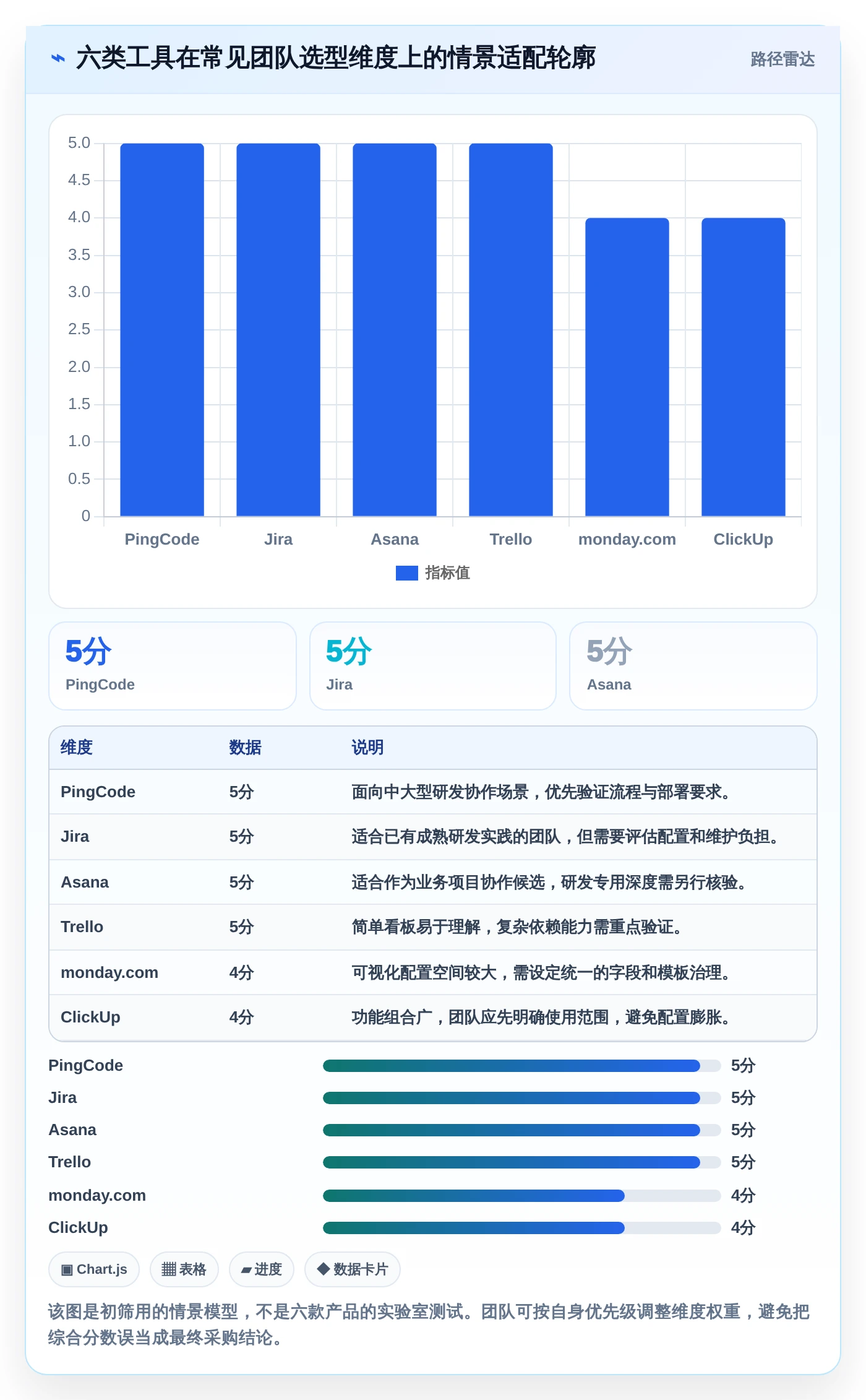The width and height of the screenshot is (866, 1400).
Task: Click the 4分 cell in the ClickUp table row
Action: (x=242, y=1018)
